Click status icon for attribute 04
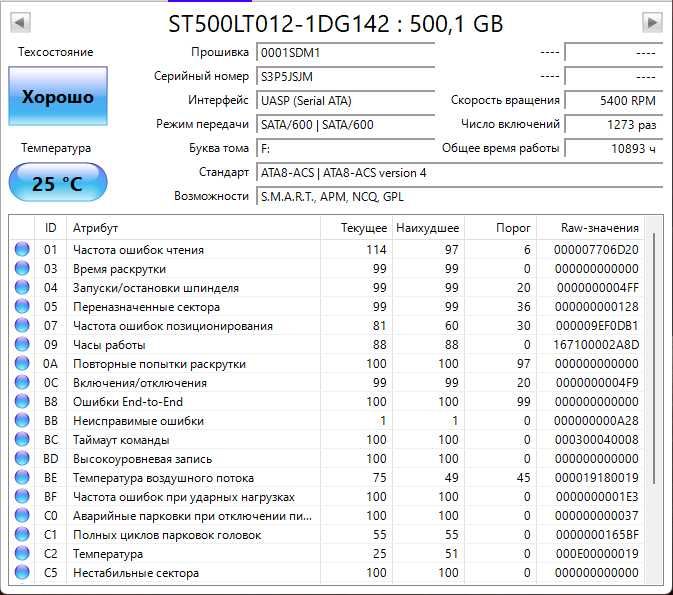 (22, 287)
